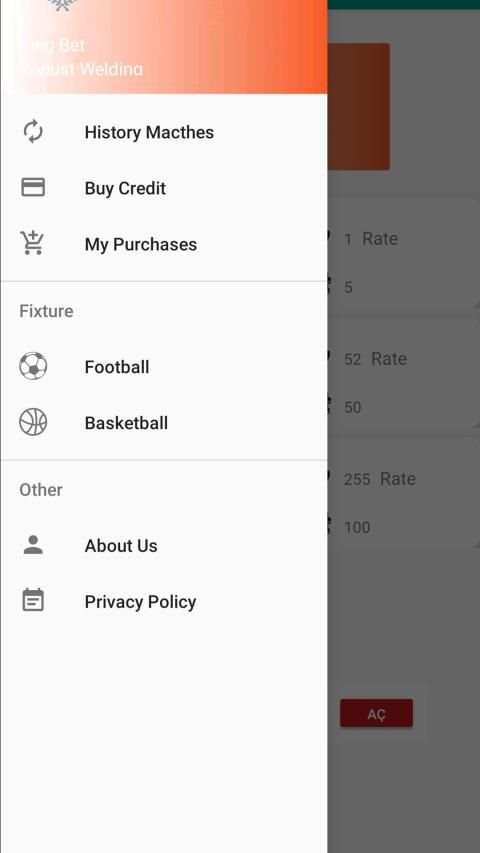This screenshot has height=853, width=480.
Task: Tap the orange banner behind the drawer
Action: (359, 107)
